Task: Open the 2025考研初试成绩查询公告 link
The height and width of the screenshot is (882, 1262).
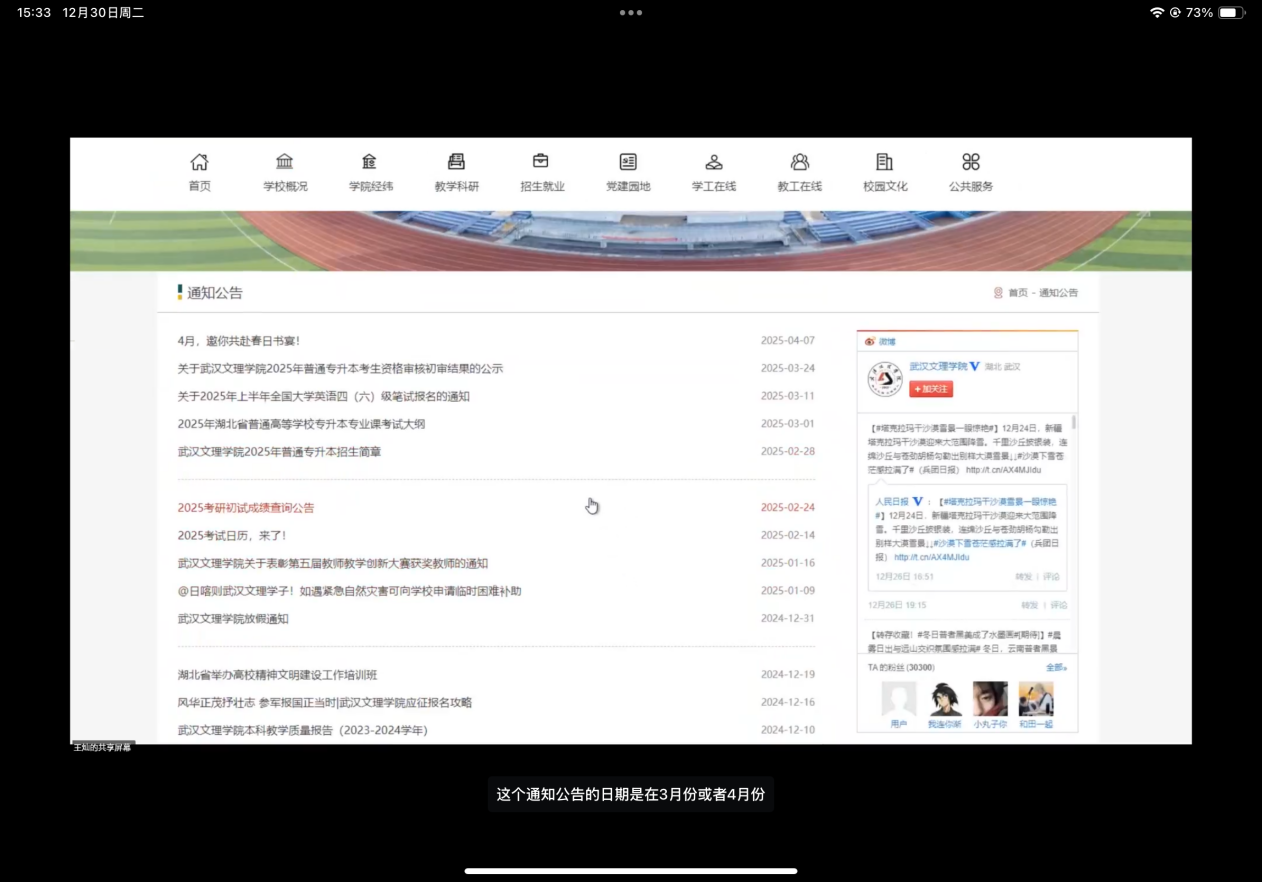Action: click(246, 508)
